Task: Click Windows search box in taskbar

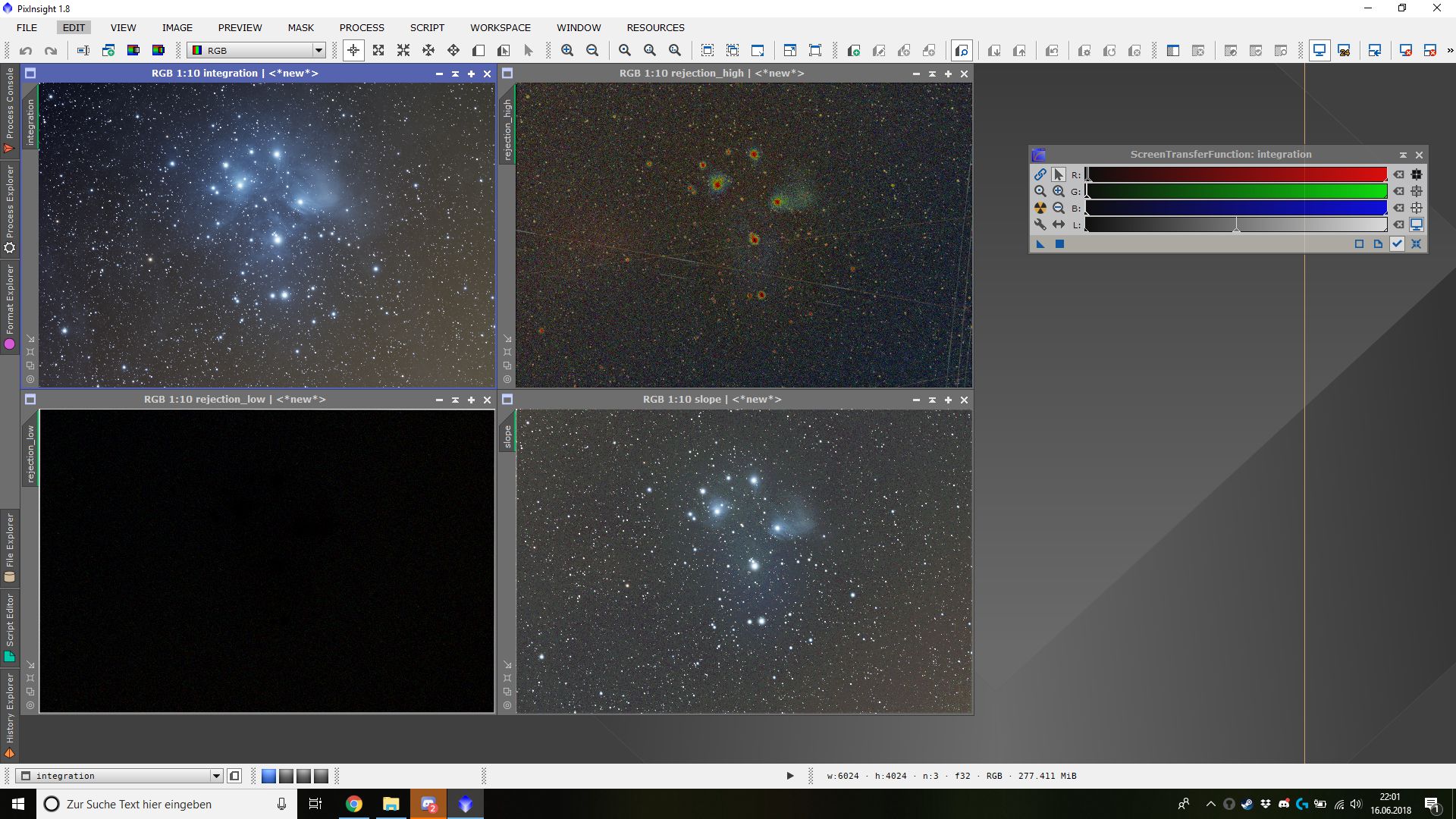Action: (165, 804)
